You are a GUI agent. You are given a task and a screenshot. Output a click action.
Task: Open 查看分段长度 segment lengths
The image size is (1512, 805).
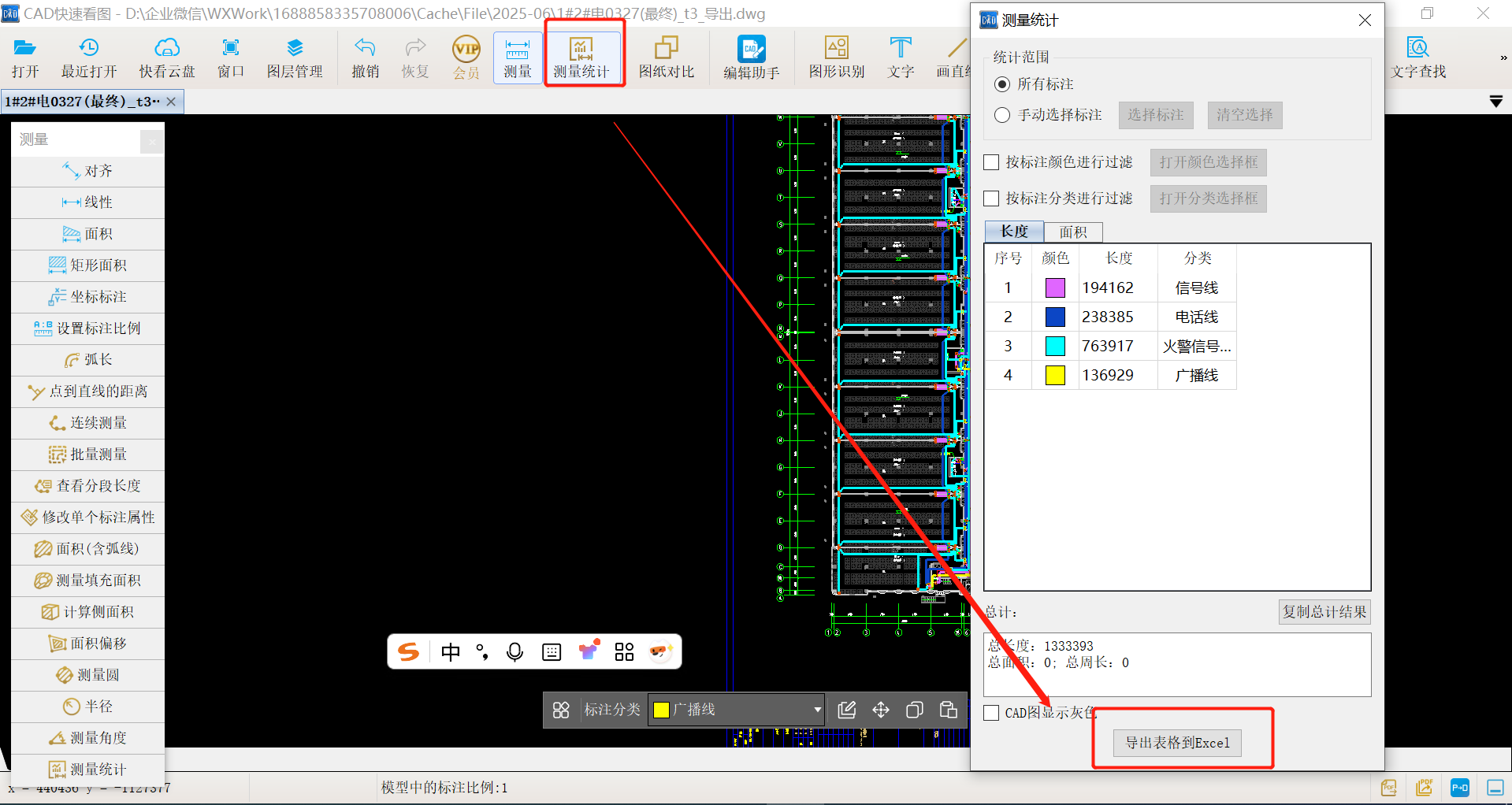(x=87, y=486)
